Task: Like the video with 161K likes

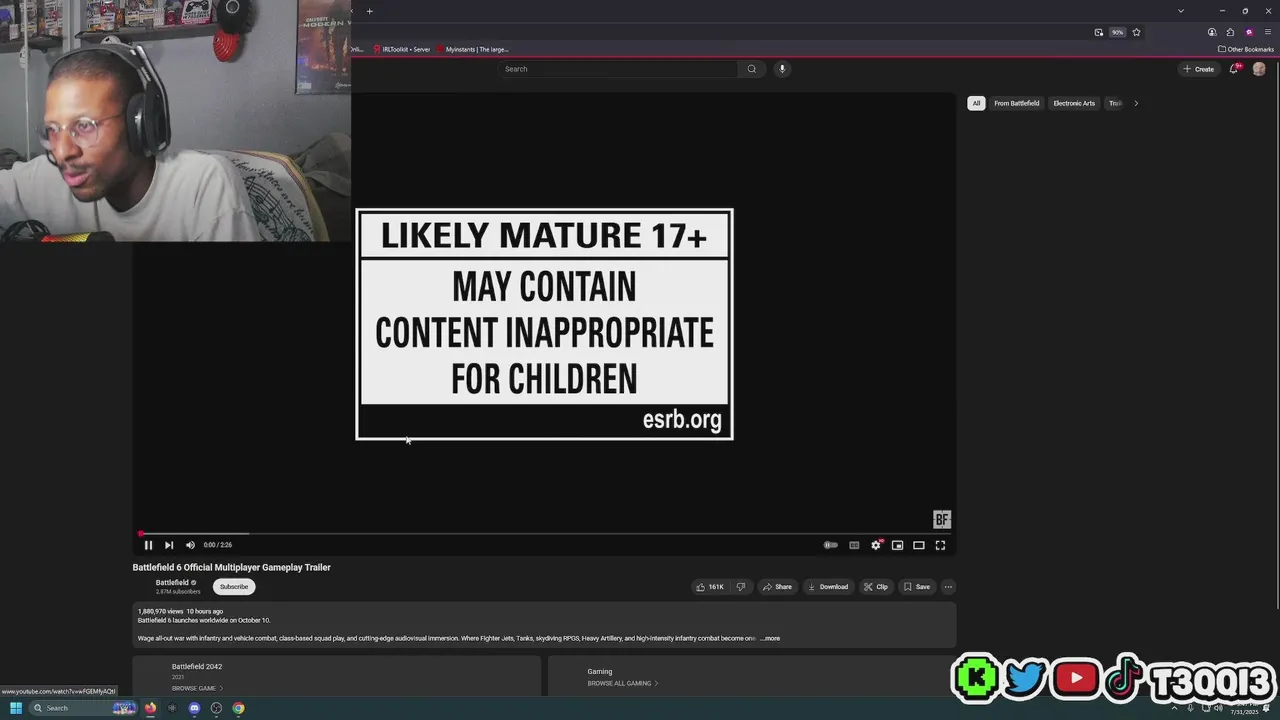Action: [x=710, y=587]
